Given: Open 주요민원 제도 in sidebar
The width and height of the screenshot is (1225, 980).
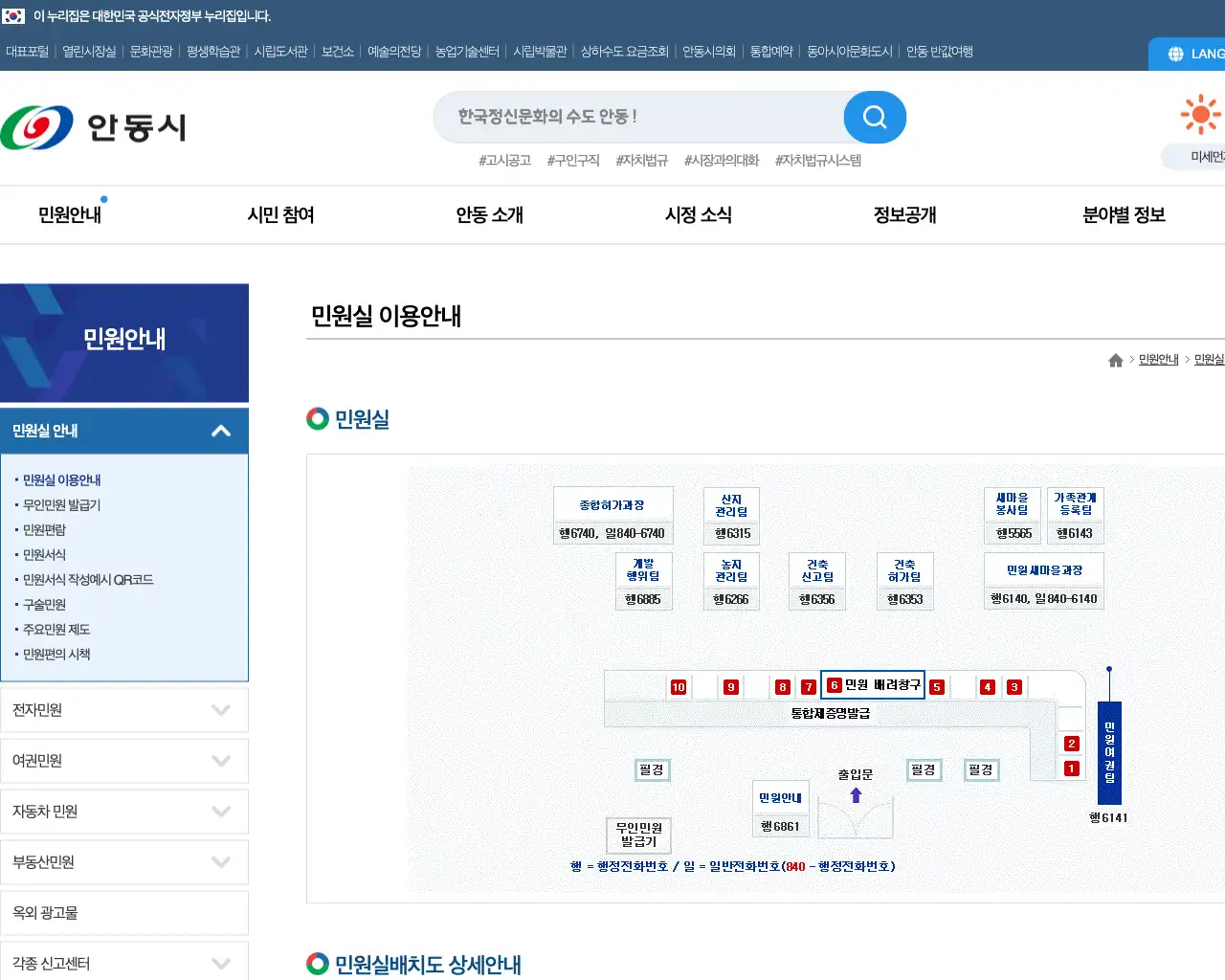Looking at the screenshot, I should pyautogui.click(x=56, y=630).
